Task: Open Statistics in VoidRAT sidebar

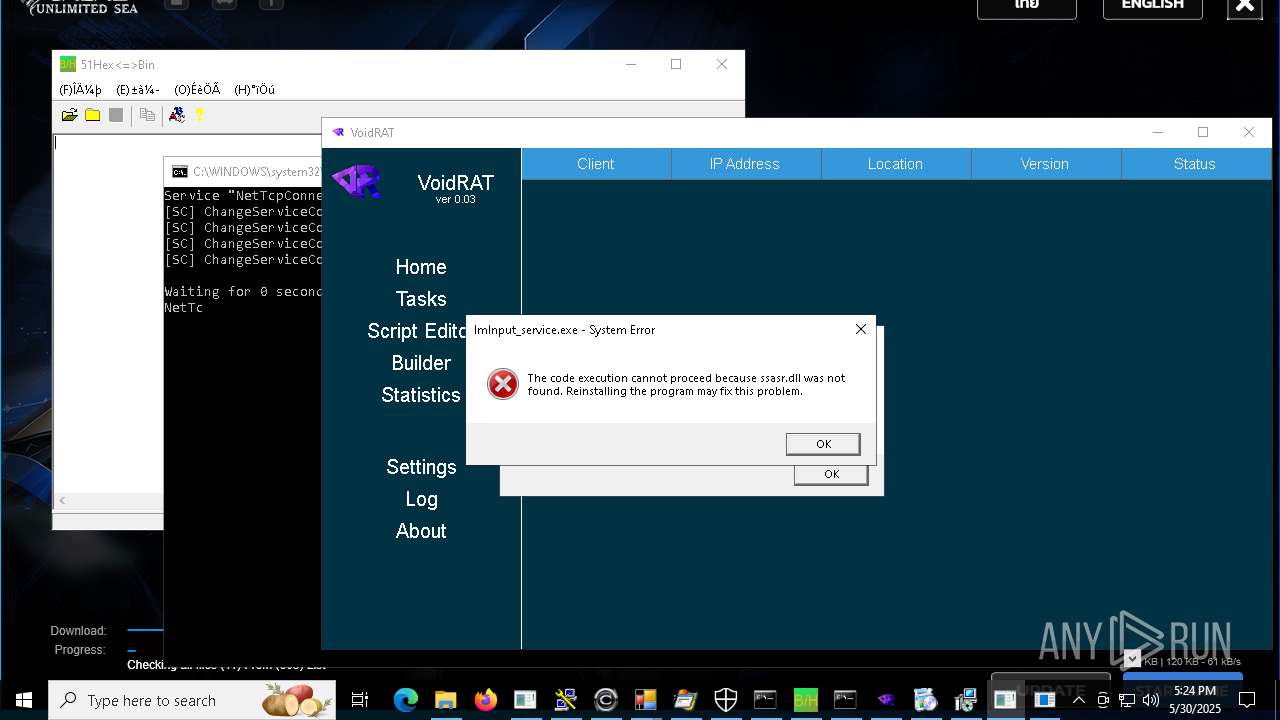Action: coord(421,395)
